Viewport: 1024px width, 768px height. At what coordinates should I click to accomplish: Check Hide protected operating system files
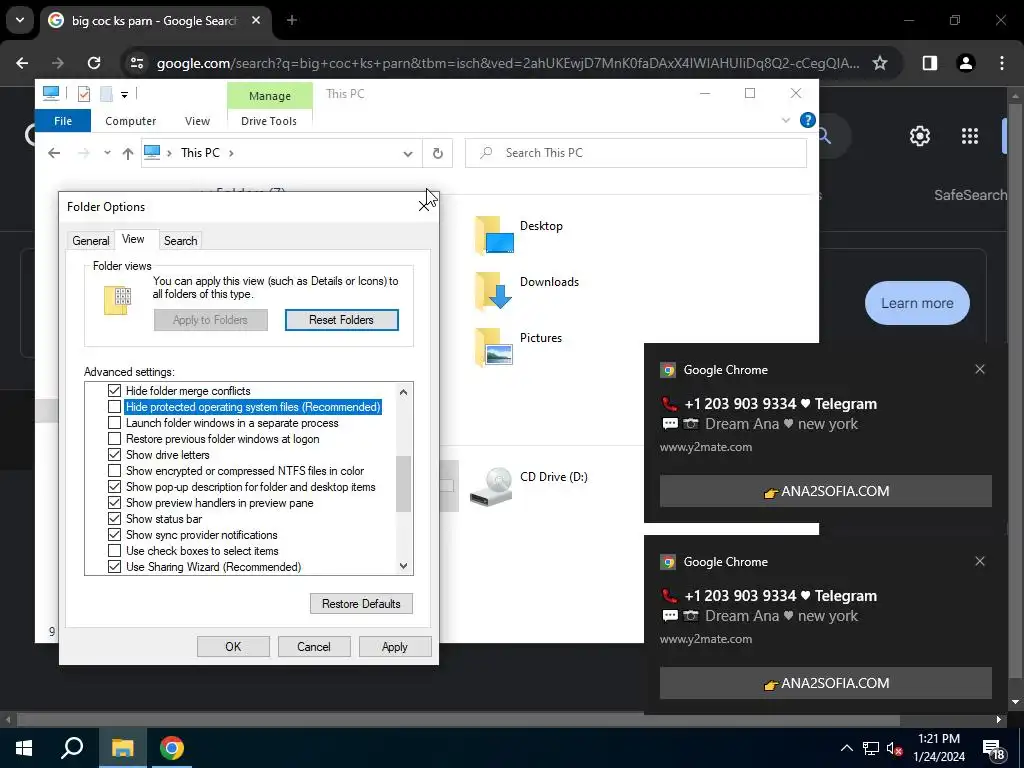click(114, 407)
